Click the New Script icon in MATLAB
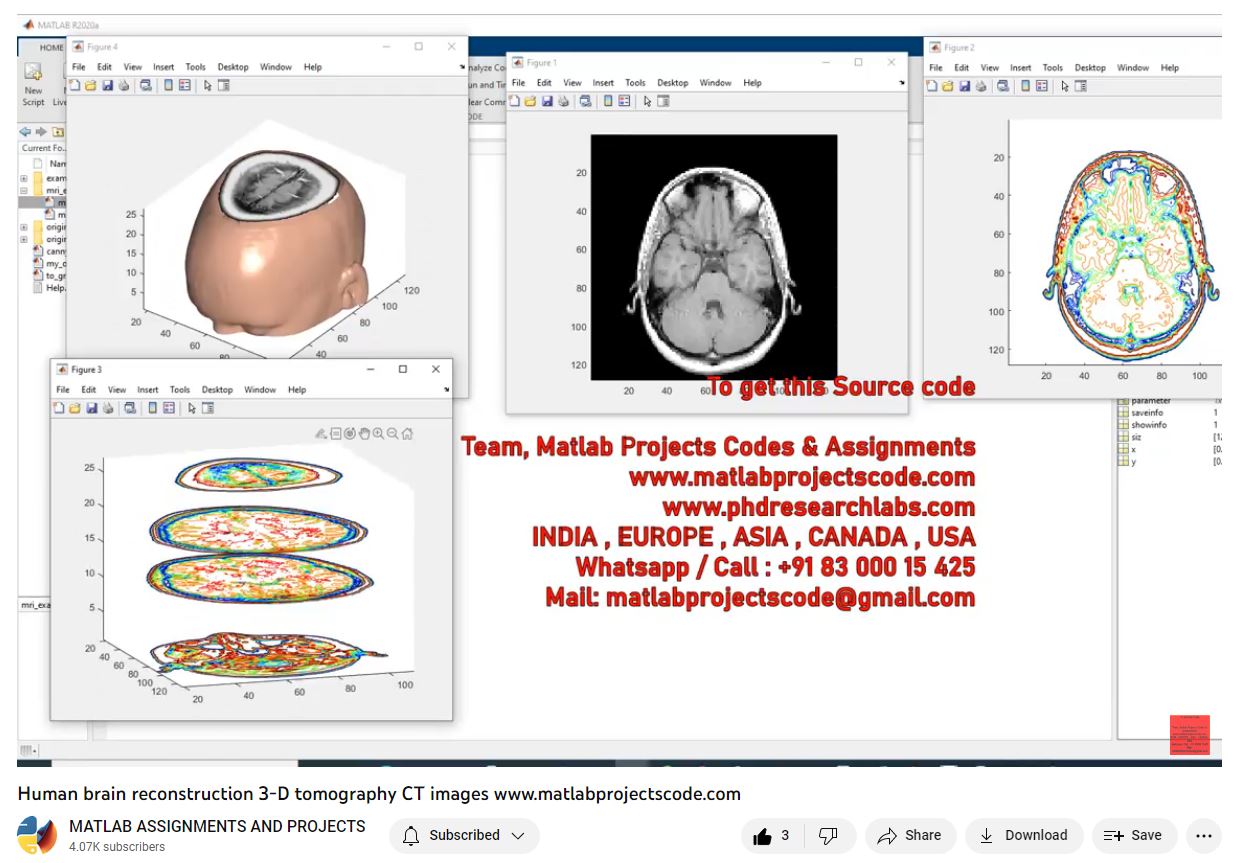 [33, 76]
